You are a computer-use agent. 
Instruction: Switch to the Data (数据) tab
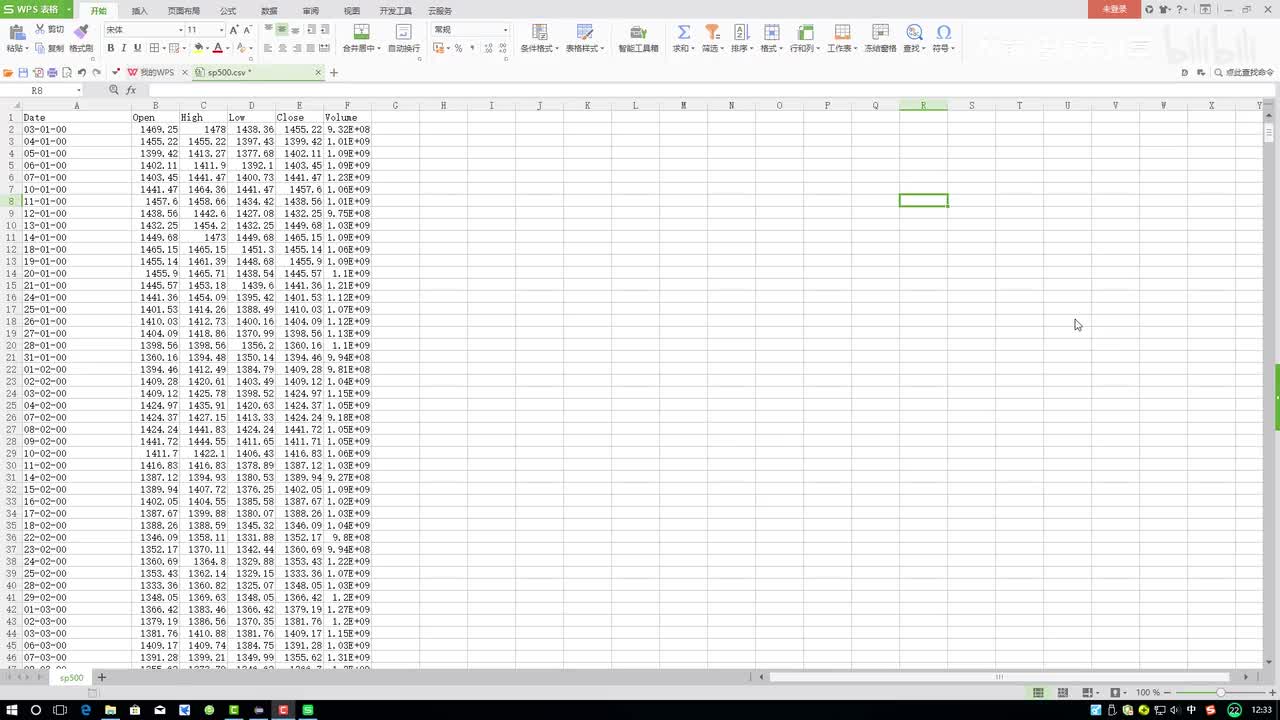pyautogui.click(x=269, y=10)
